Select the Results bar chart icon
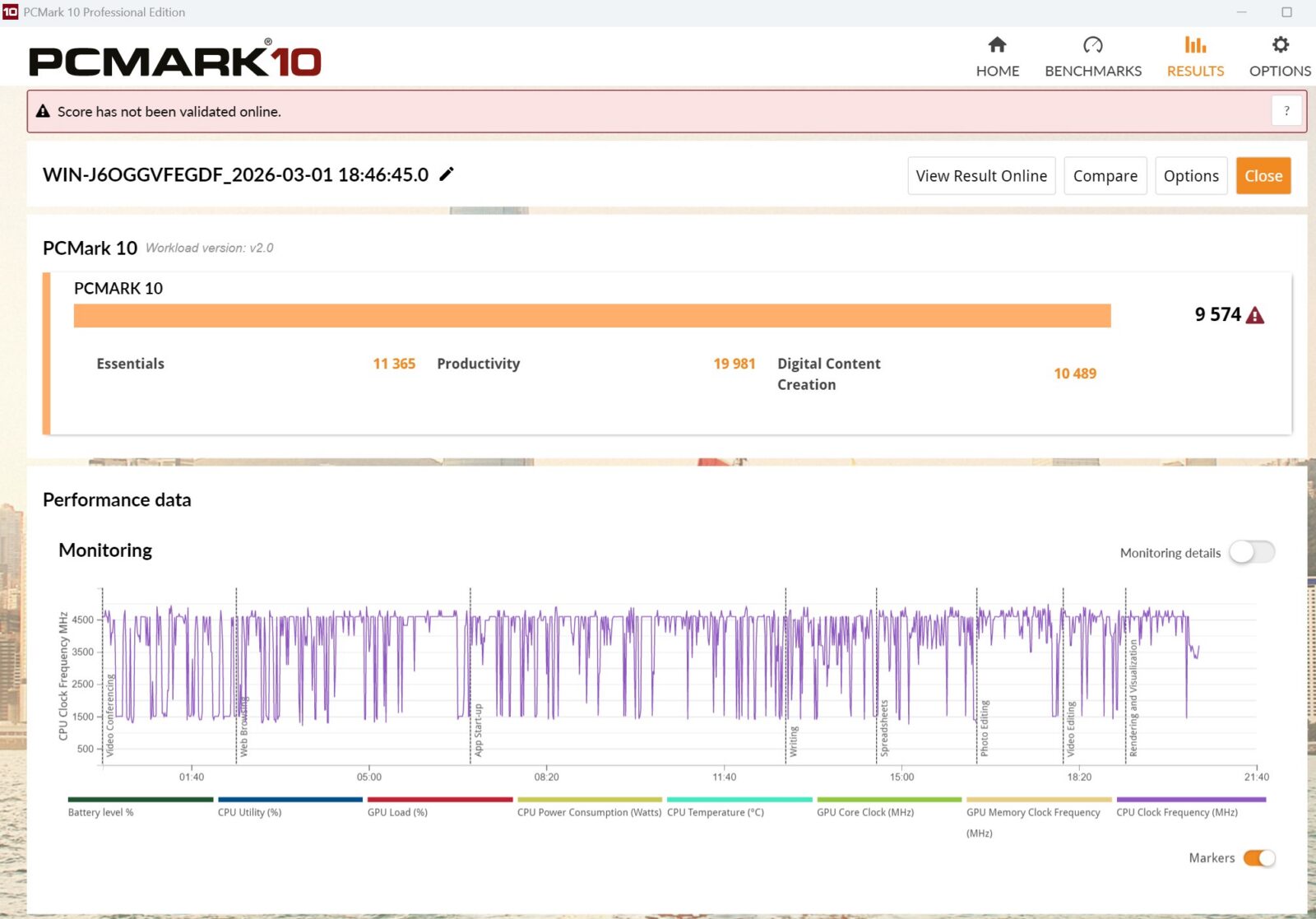 1195,45
